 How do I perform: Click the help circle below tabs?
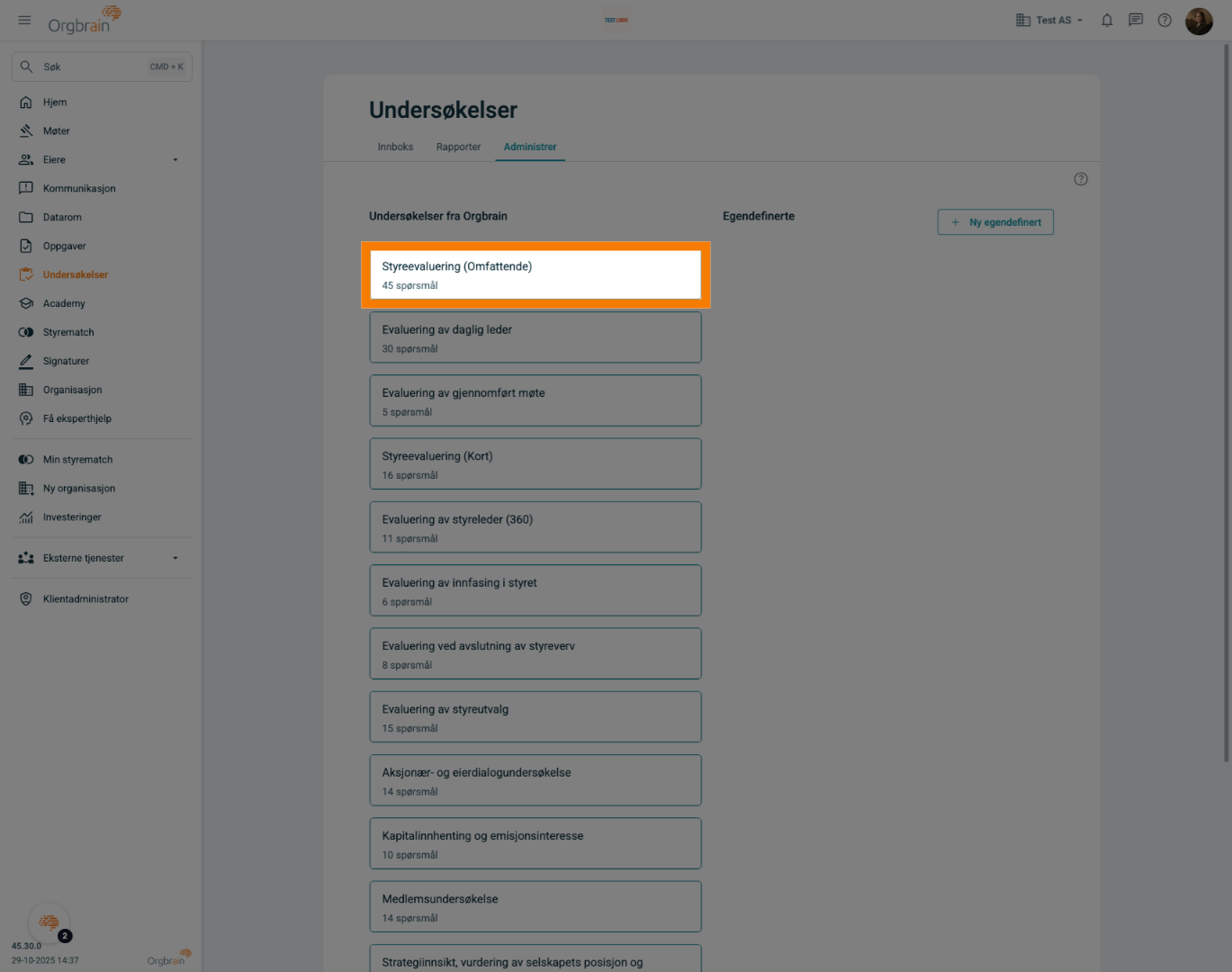(1081, 179)
